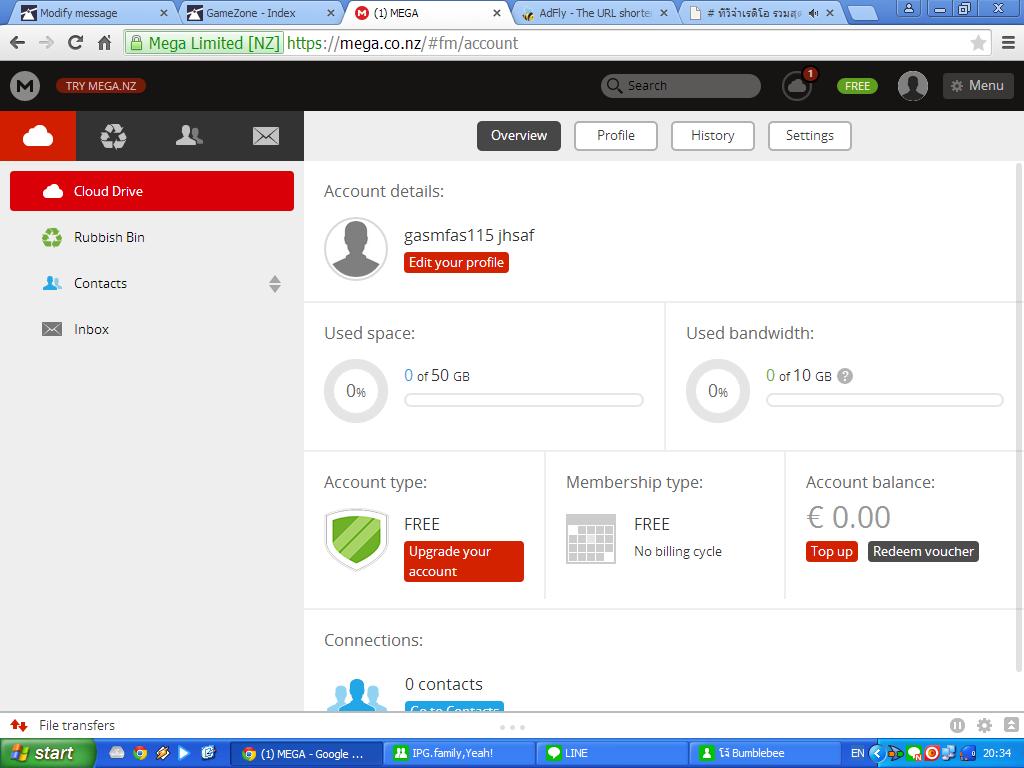Screen dimensions: 1024x768
Task: Click the used bandwidth progress bar
Action: click(x=885, y=400)
